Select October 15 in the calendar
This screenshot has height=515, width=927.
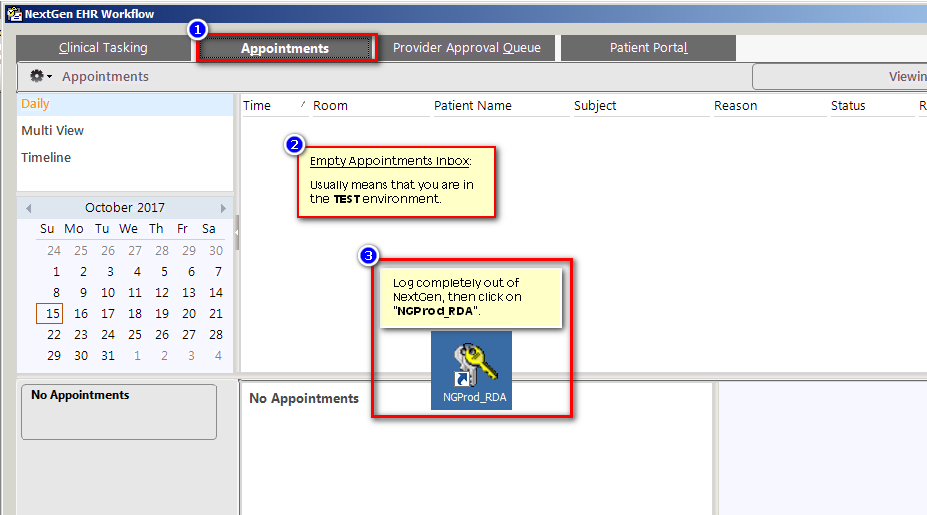(50, 314)
